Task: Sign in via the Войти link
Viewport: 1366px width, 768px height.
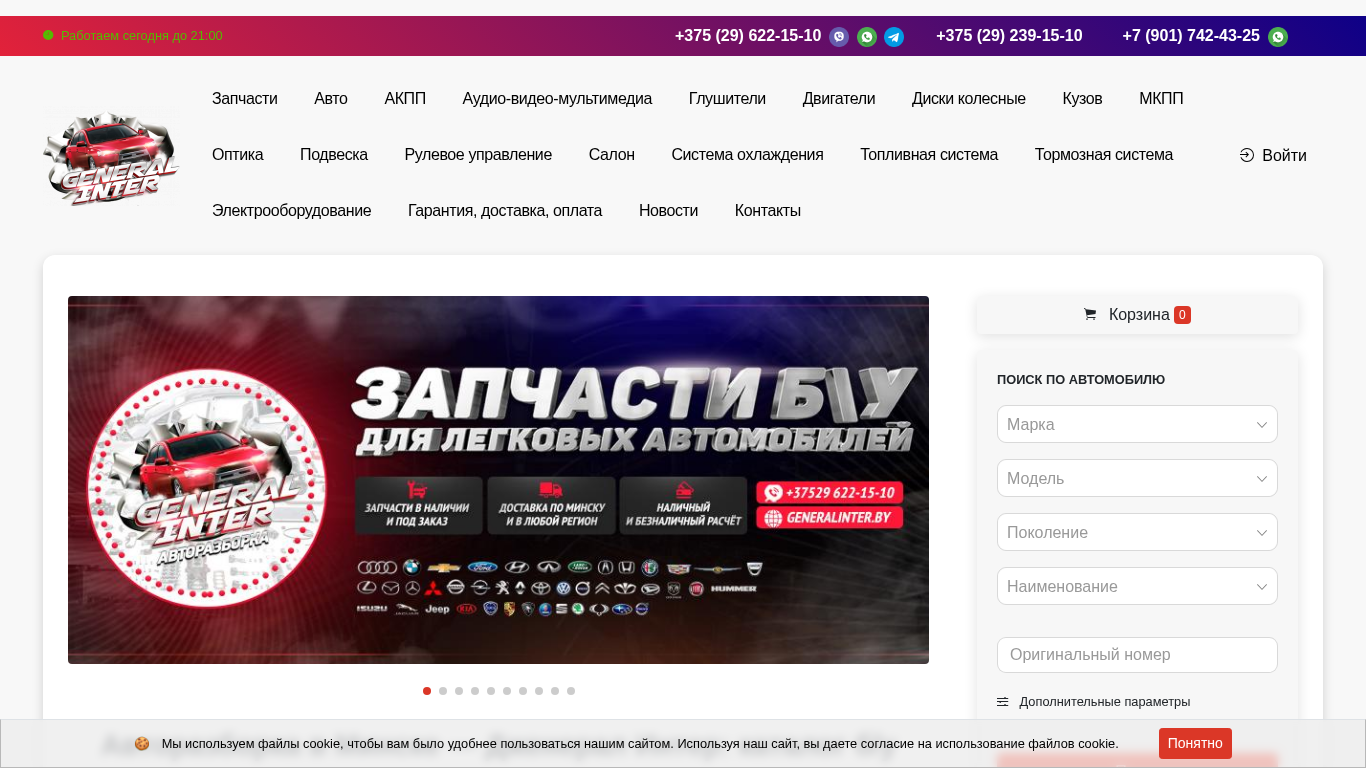Action: [x=1273, y=155]
